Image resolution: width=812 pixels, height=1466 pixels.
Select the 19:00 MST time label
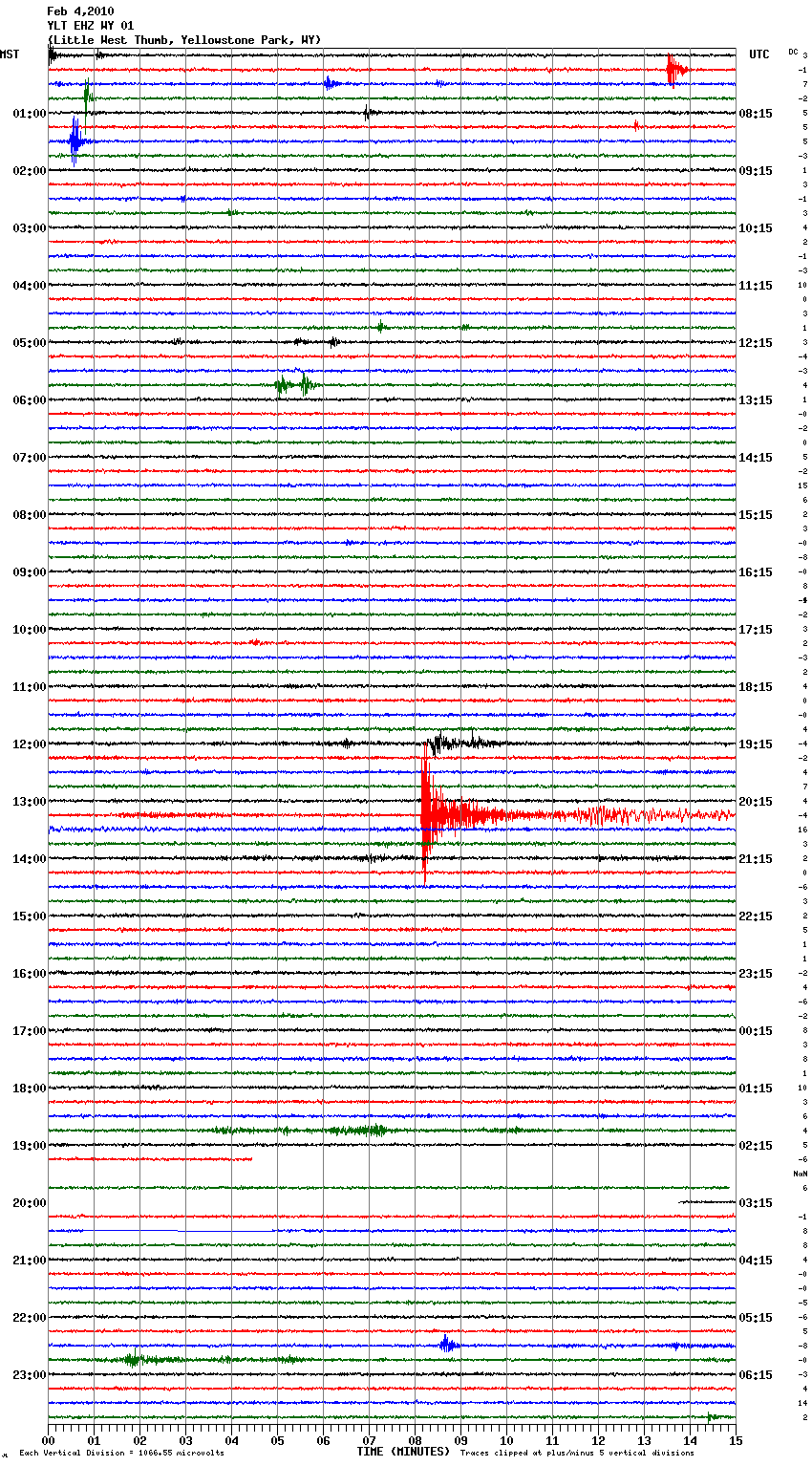click(30, 1146)
